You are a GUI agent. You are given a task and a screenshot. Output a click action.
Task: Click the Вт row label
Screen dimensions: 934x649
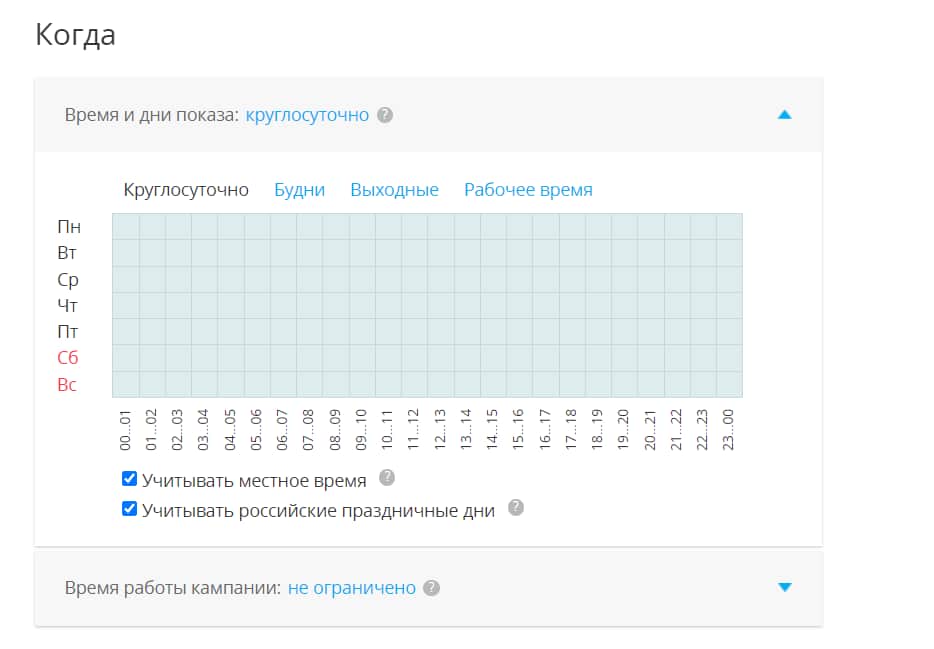67,253
